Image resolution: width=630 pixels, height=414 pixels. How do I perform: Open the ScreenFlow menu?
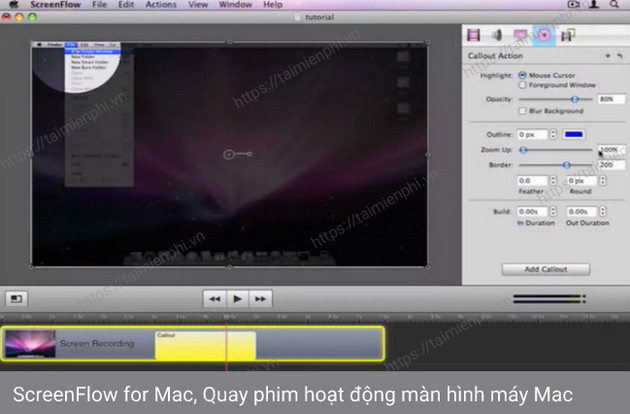(55, 4)
